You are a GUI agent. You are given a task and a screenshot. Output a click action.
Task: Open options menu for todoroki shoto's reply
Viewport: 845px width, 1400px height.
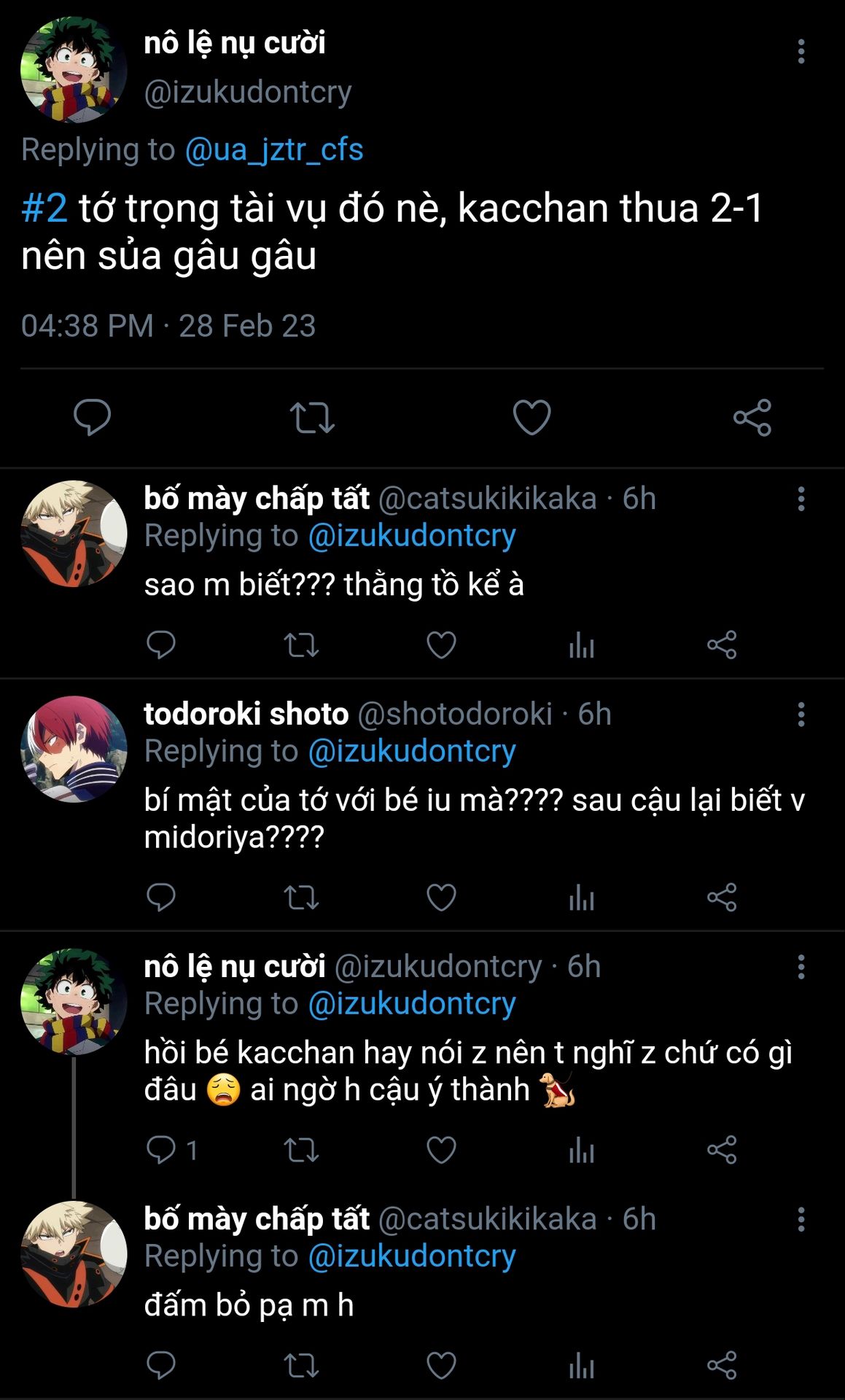click(x=801, y=715)
